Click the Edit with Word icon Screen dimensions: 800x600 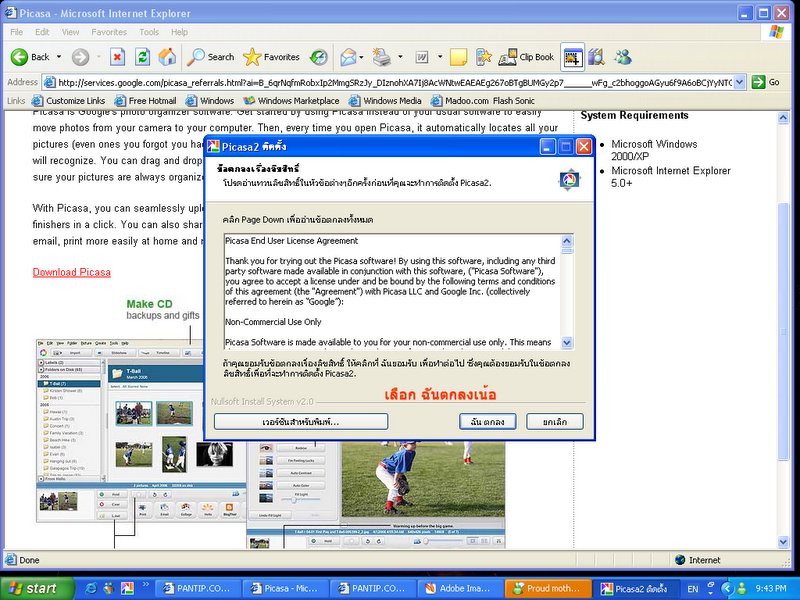(x=422, y=57)
